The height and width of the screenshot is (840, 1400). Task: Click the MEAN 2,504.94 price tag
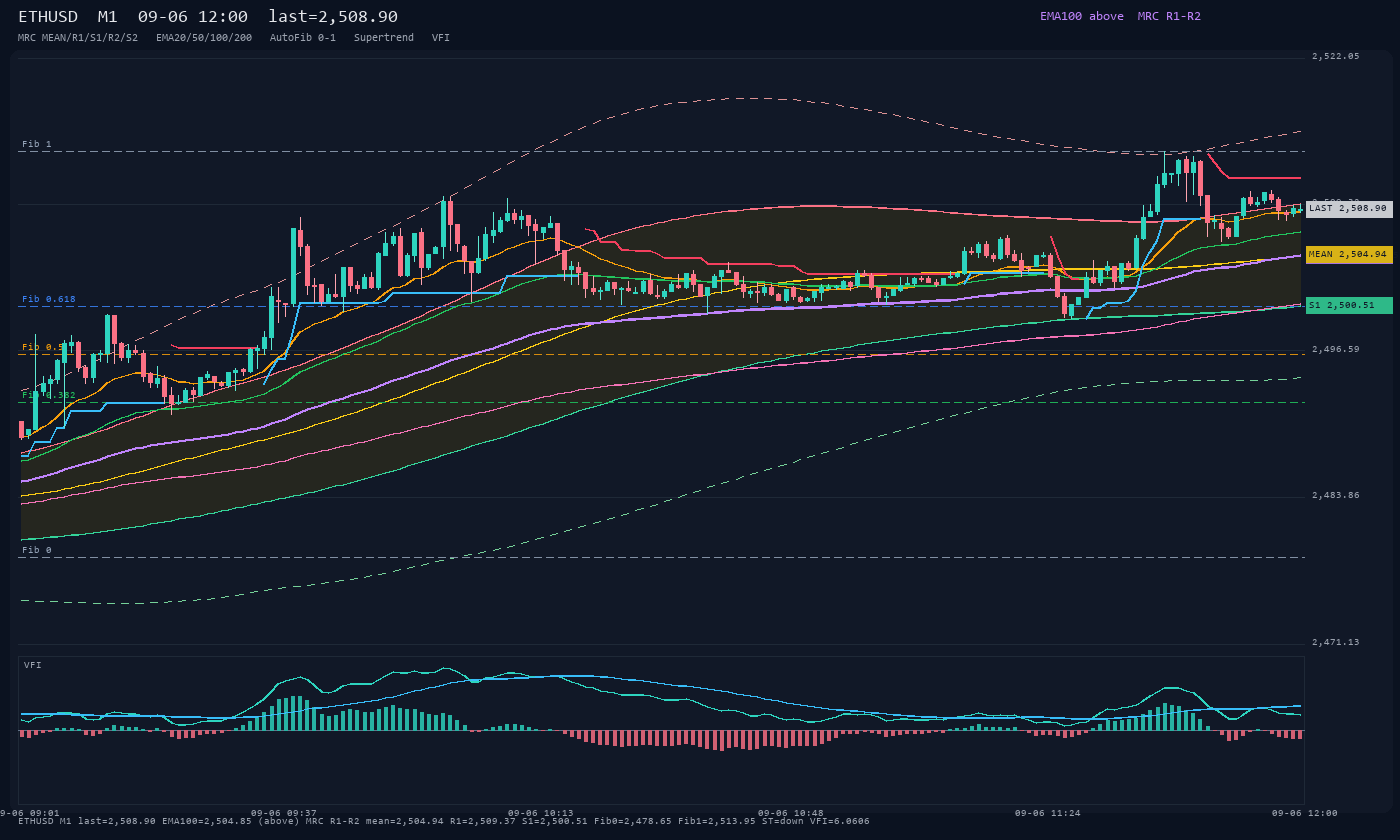coord(1349,255)
